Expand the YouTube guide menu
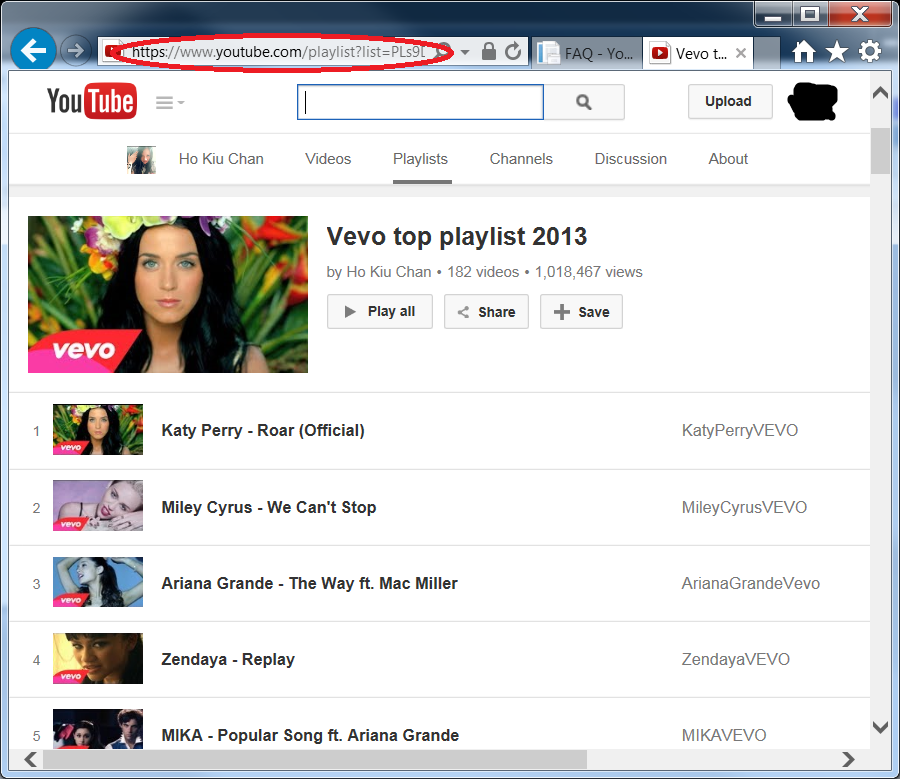Viewport: 900px width, 779px height. pyautogui.click(x=170, y=103)
